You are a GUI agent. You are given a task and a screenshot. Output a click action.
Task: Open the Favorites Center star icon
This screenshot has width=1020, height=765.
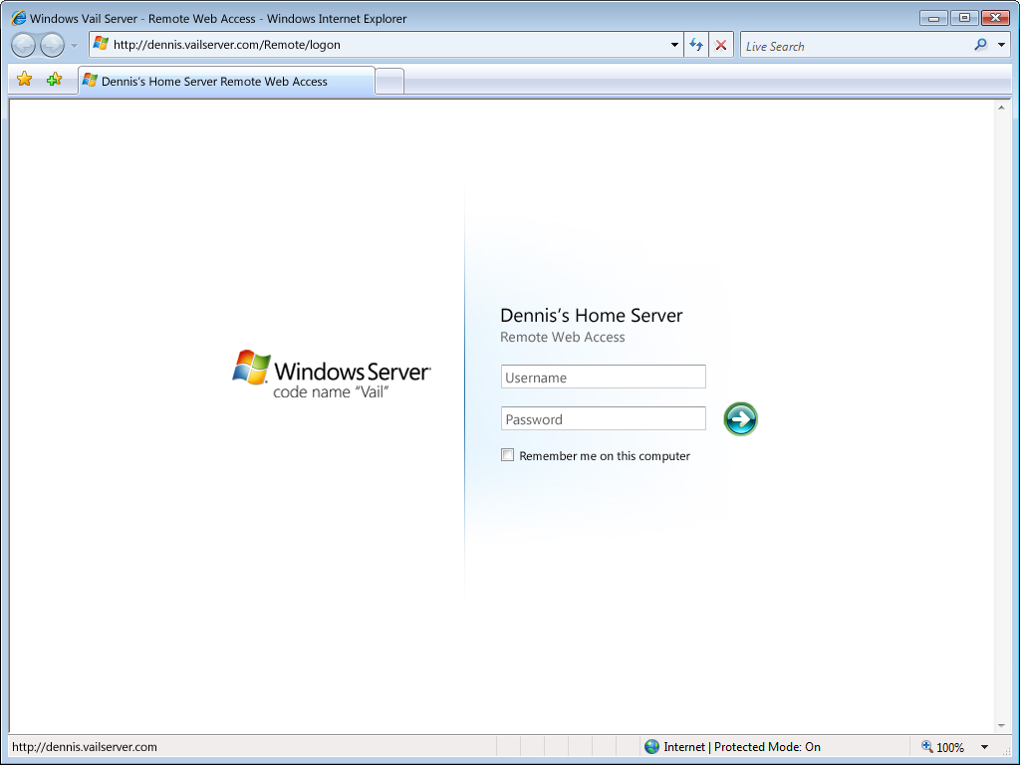click(x=25, y=79)
